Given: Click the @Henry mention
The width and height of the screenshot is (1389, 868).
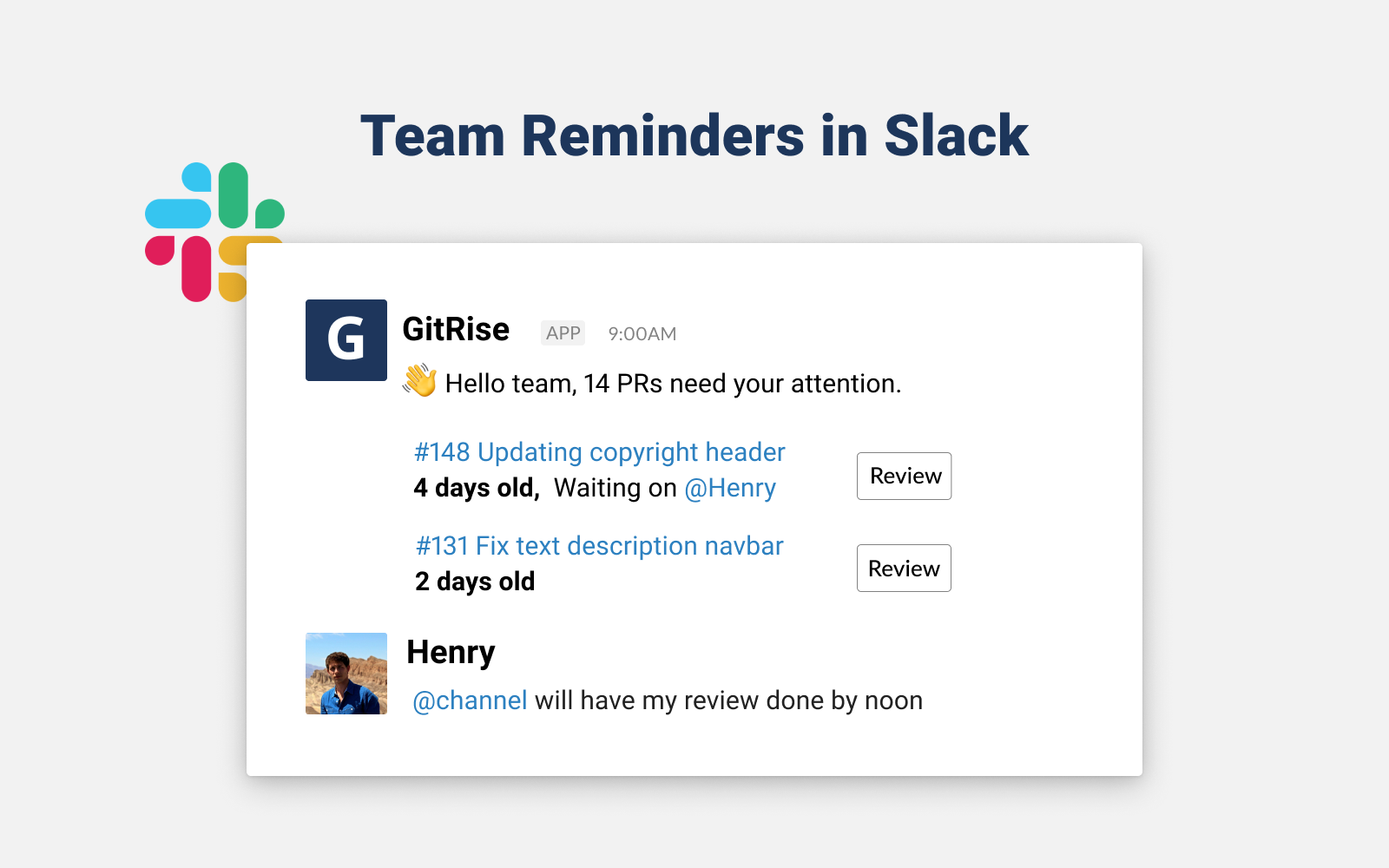Looking at the screenshot, I should pos(730,488).
